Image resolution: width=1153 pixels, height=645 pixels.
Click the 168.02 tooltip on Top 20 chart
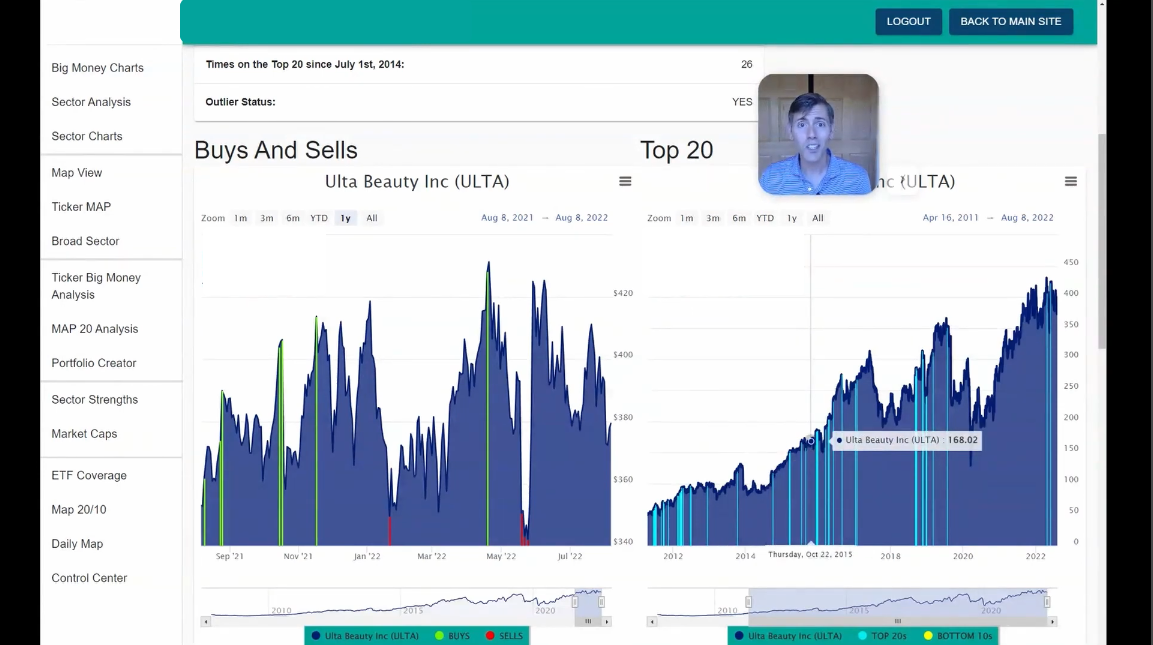pos(906,440)
